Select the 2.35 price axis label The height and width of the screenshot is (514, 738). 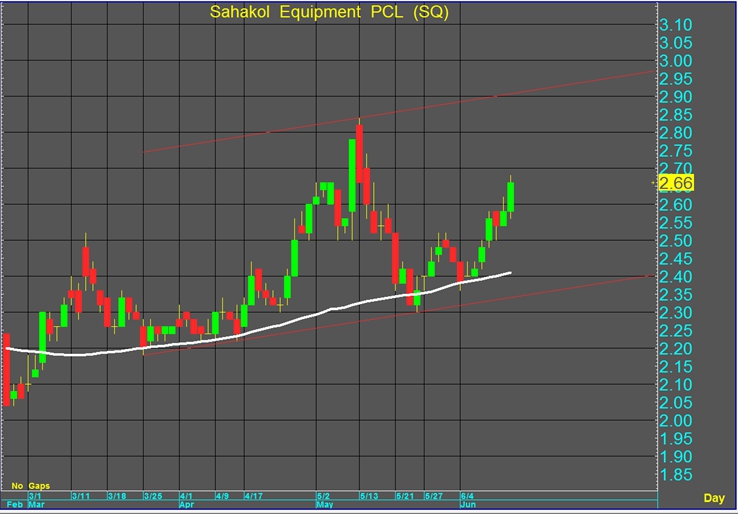(x=676, y=295)
